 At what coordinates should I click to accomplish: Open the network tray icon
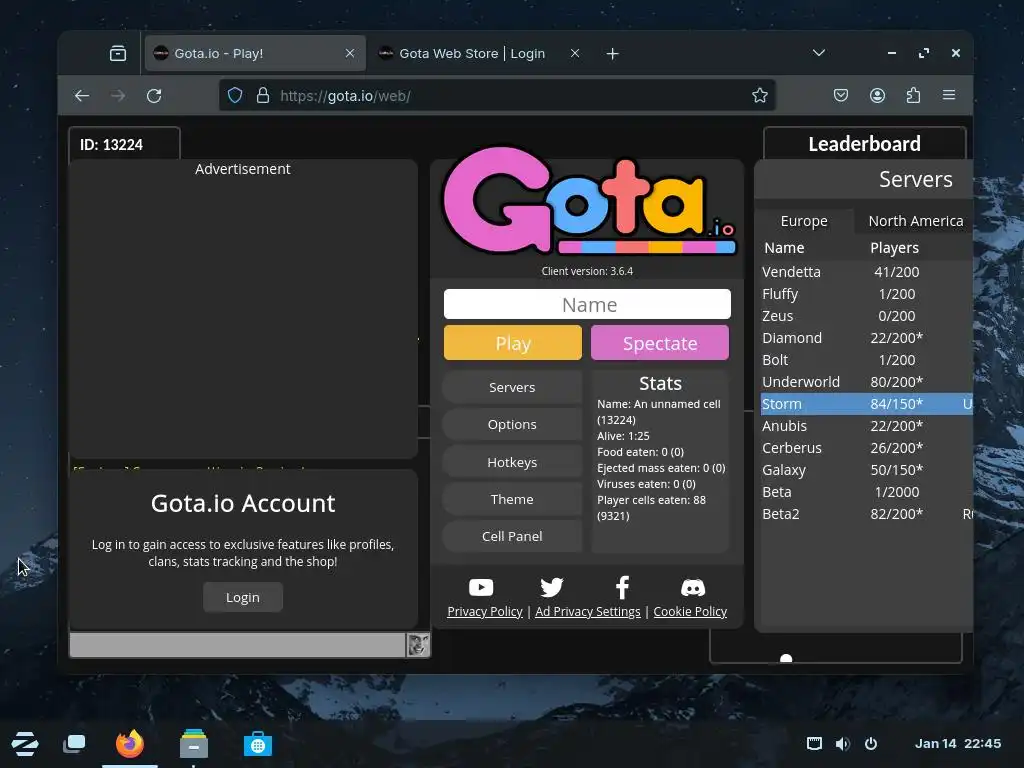(x=814, y=744)
